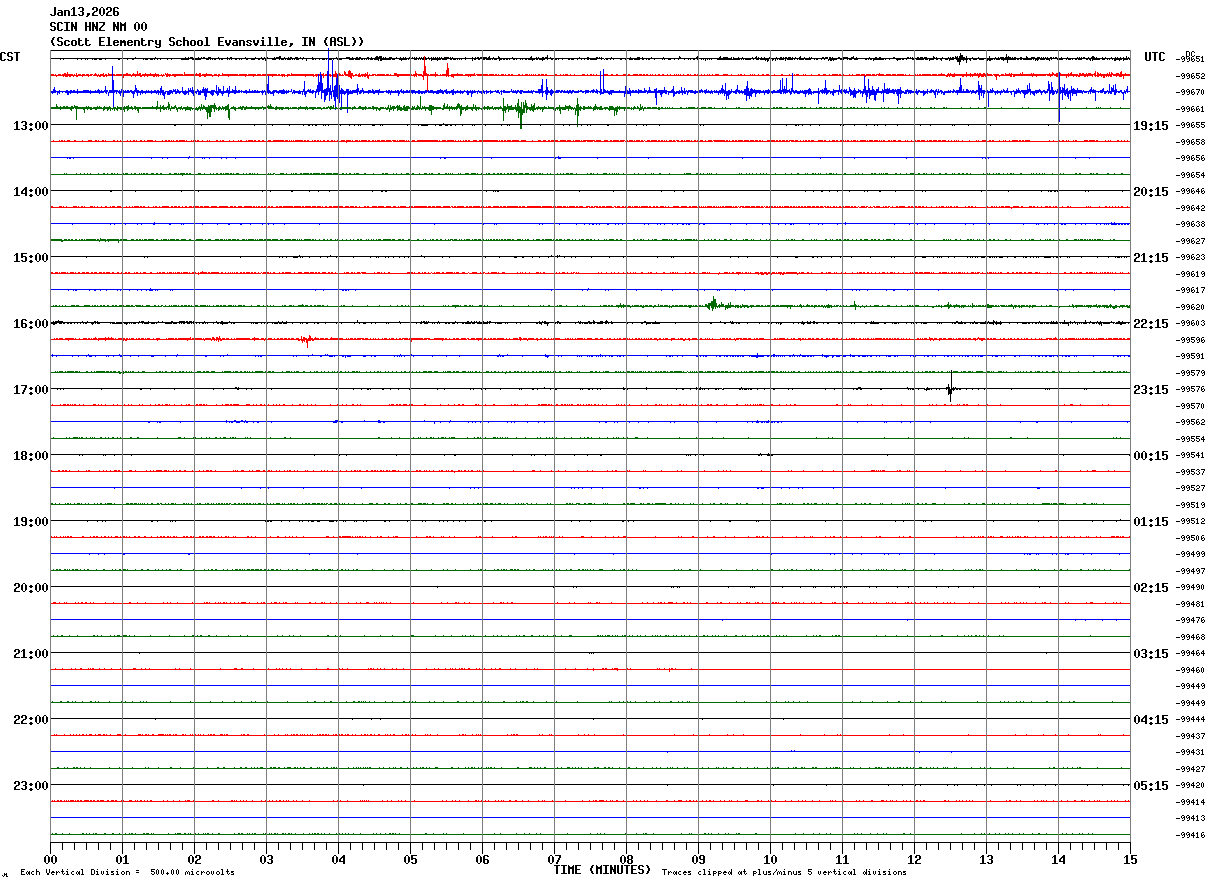The image size is (1210, 886).
Task: Click the DC offset value -99576
Action: [1191, 389]
